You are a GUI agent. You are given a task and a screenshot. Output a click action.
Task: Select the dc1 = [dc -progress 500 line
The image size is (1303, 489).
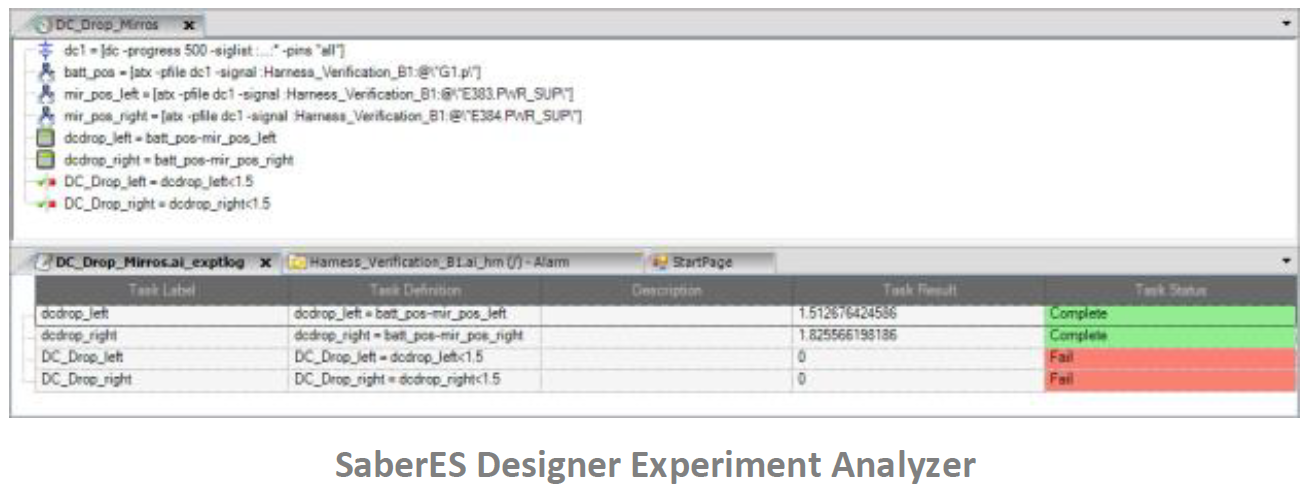click(x=205, y=49)
